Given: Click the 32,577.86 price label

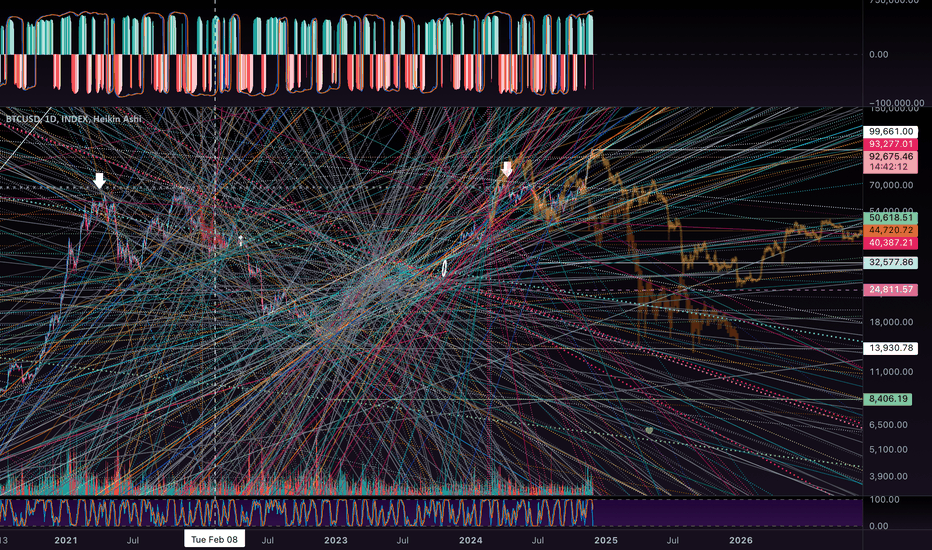Looking at the screenshot, I should click(x=890, y=262).
